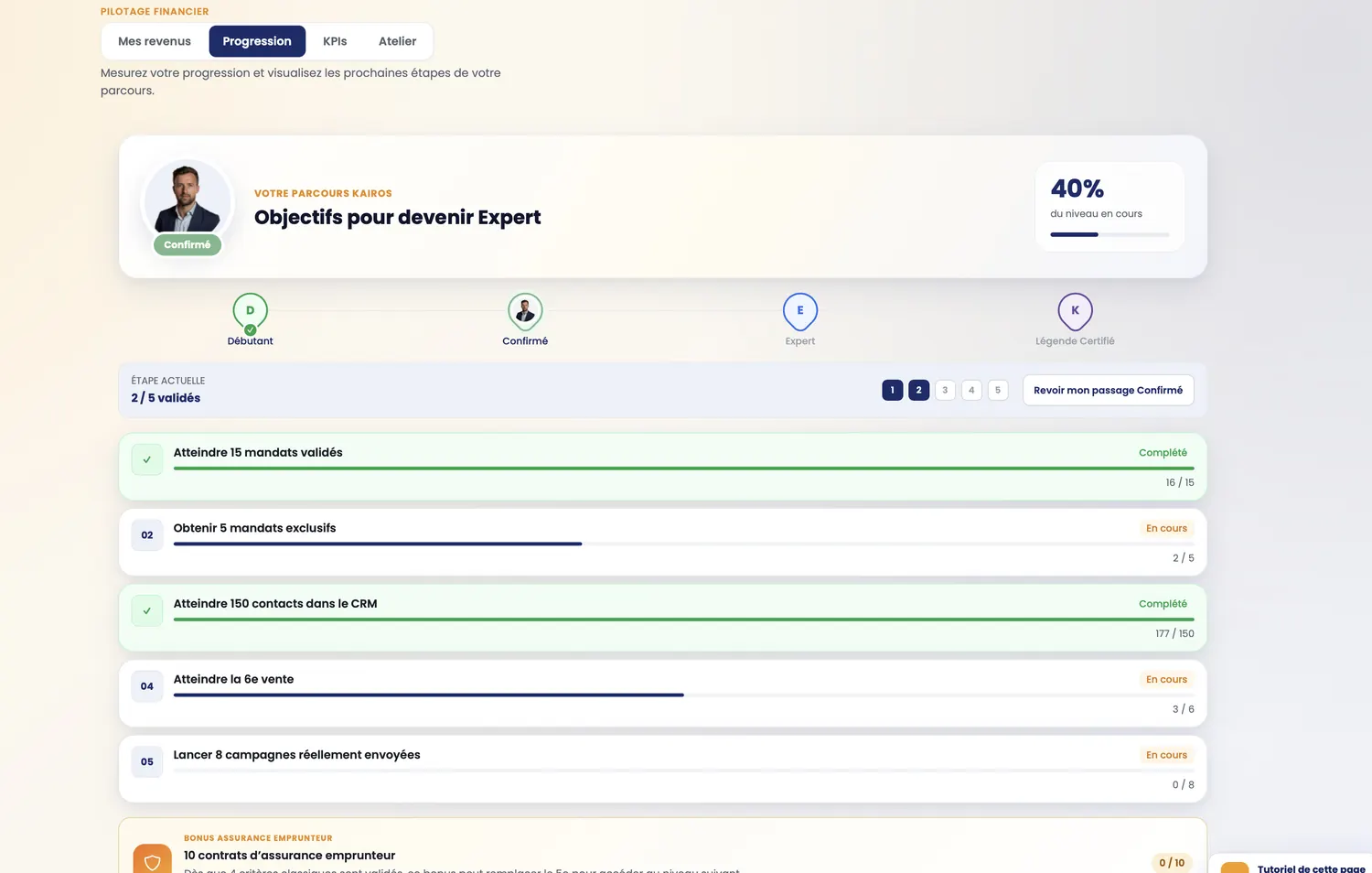Image resolution: width=1372 pixels, height=873 pixels.
Task: Open the Mes revenus tab
Action: [155, 41]
